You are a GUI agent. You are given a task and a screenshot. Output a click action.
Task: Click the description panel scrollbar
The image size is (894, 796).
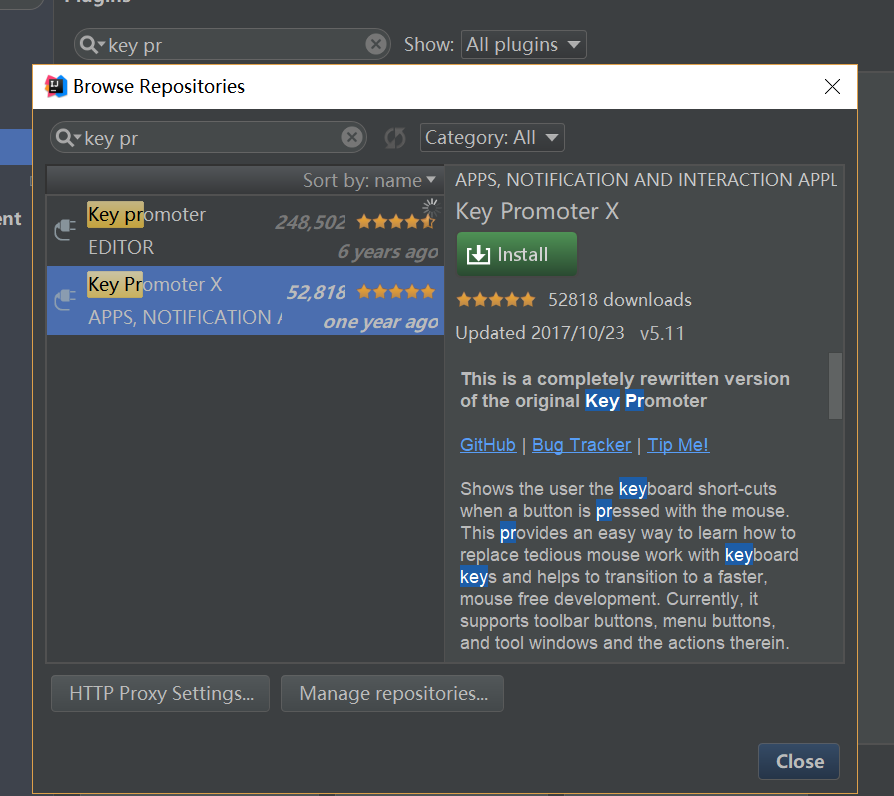tap(835, 386)
